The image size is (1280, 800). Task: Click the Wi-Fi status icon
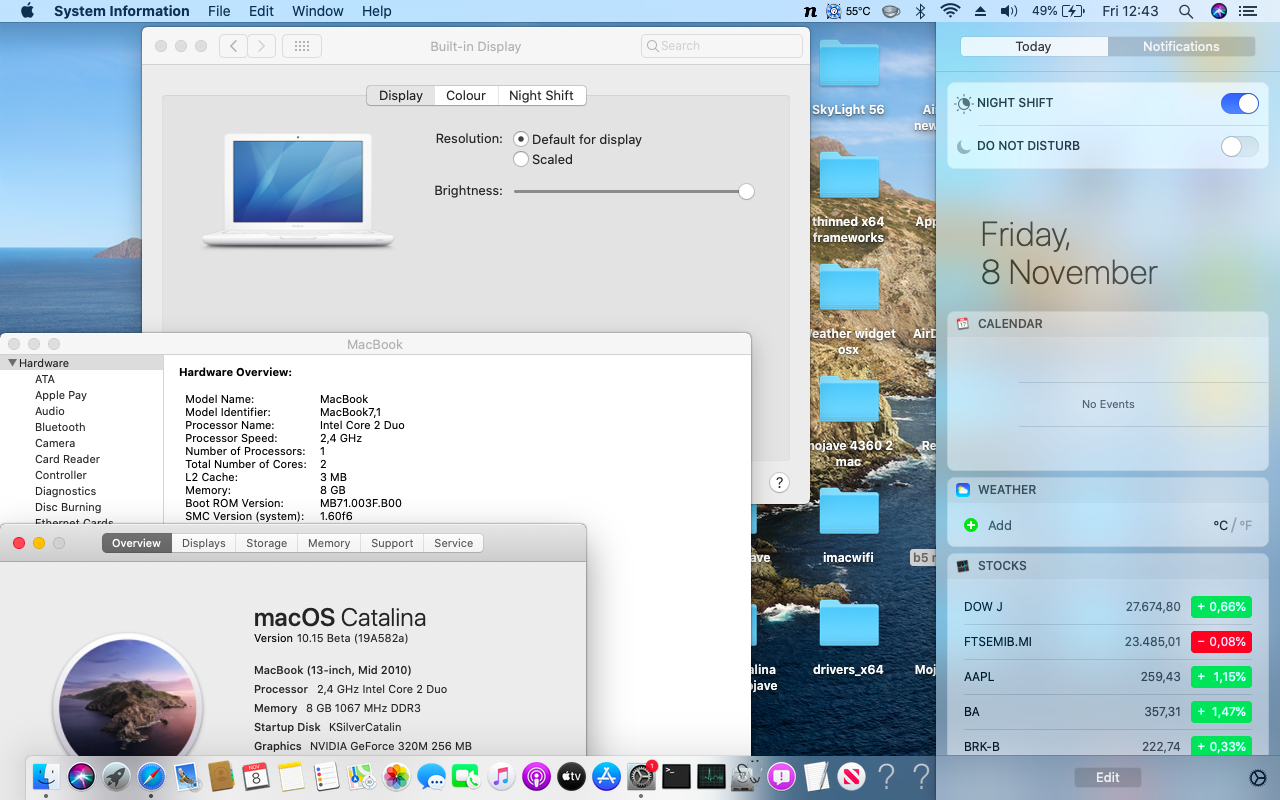pos(950,11)
